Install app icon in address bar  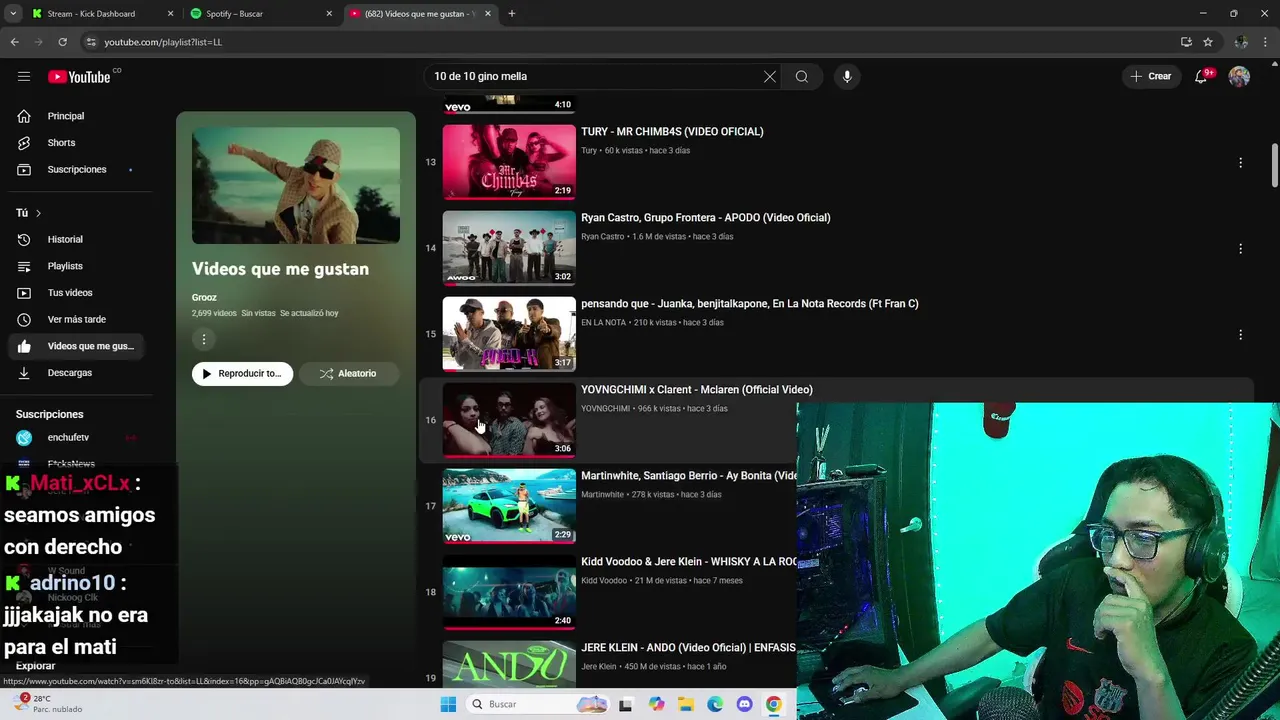[x=1186, y=42]
